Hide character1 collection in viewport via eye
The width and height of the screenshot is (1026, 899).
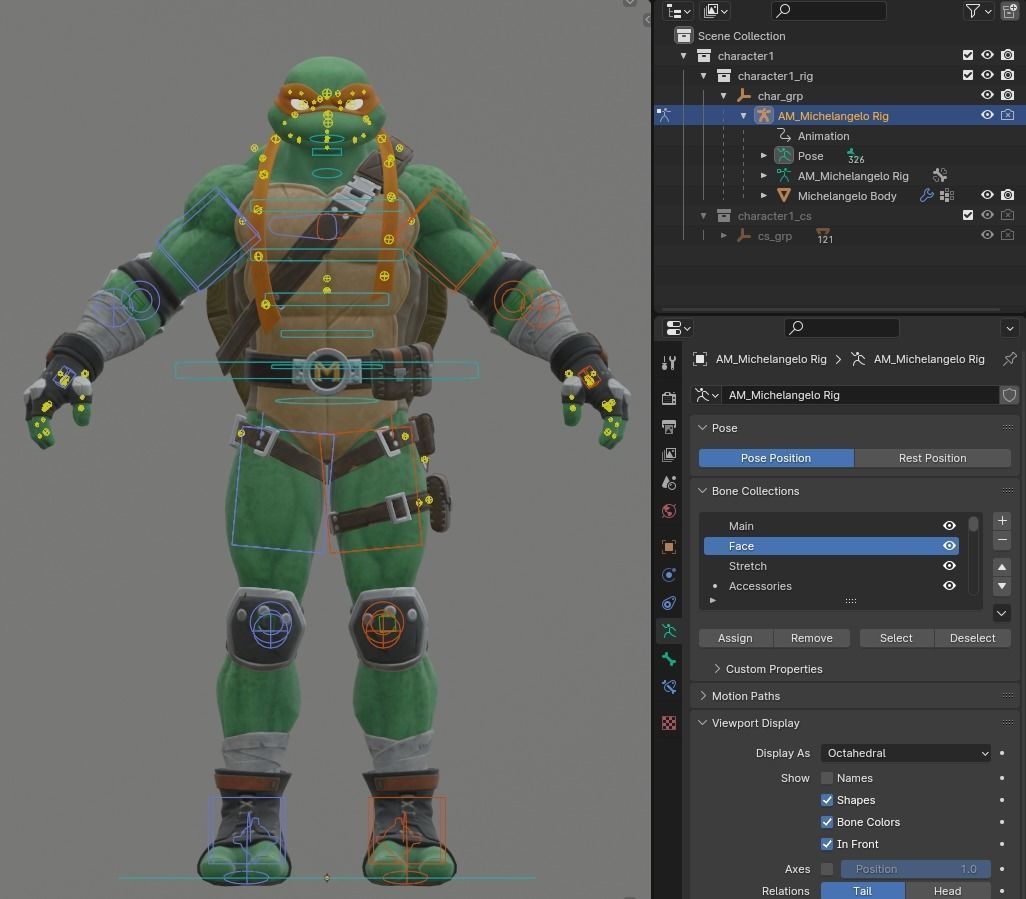pyautogui.click(x=987, y=56)
